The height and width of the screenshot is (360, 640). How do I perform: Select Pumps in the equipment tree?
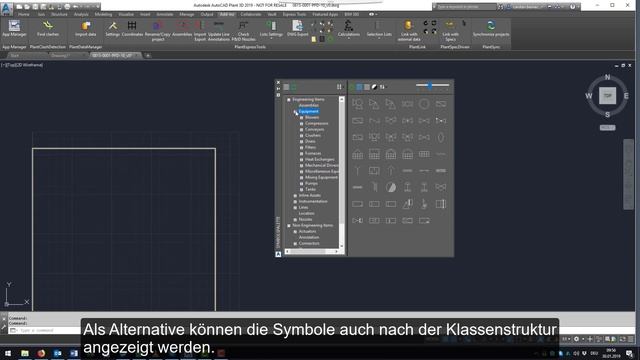[311, 184]
